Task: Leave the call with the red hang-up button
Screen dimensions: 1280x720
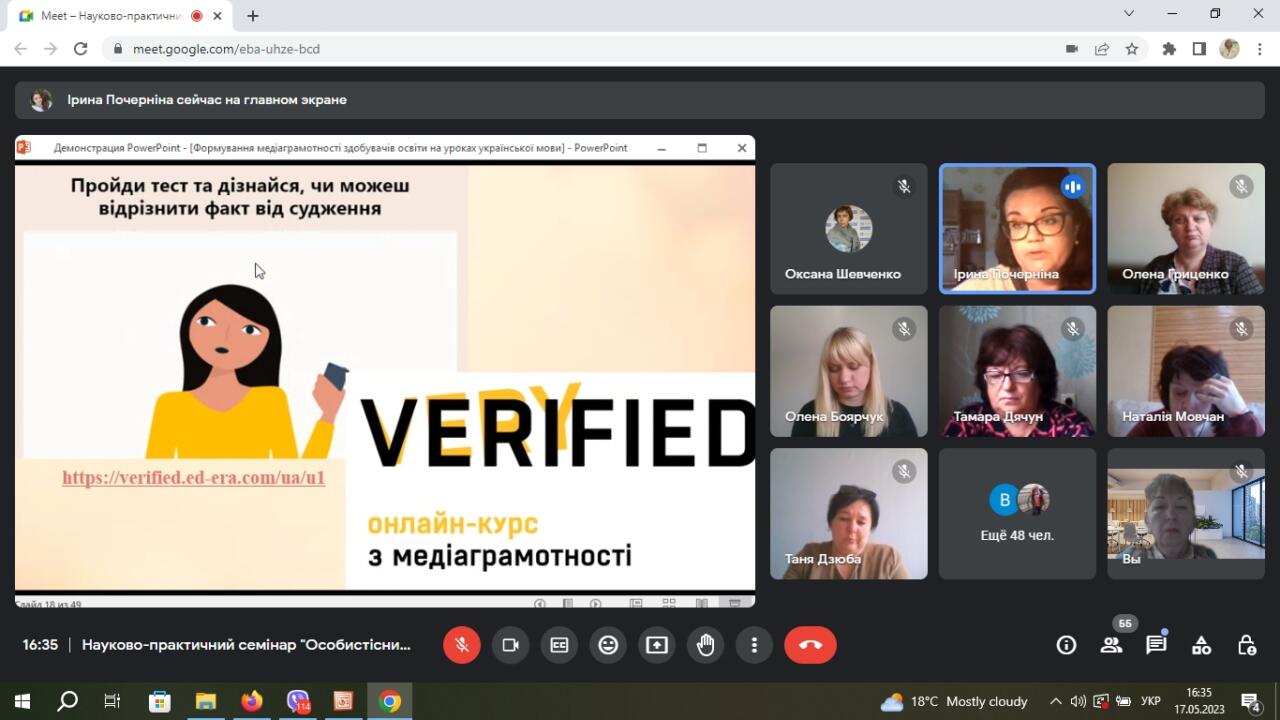Action: coord(810,645)
